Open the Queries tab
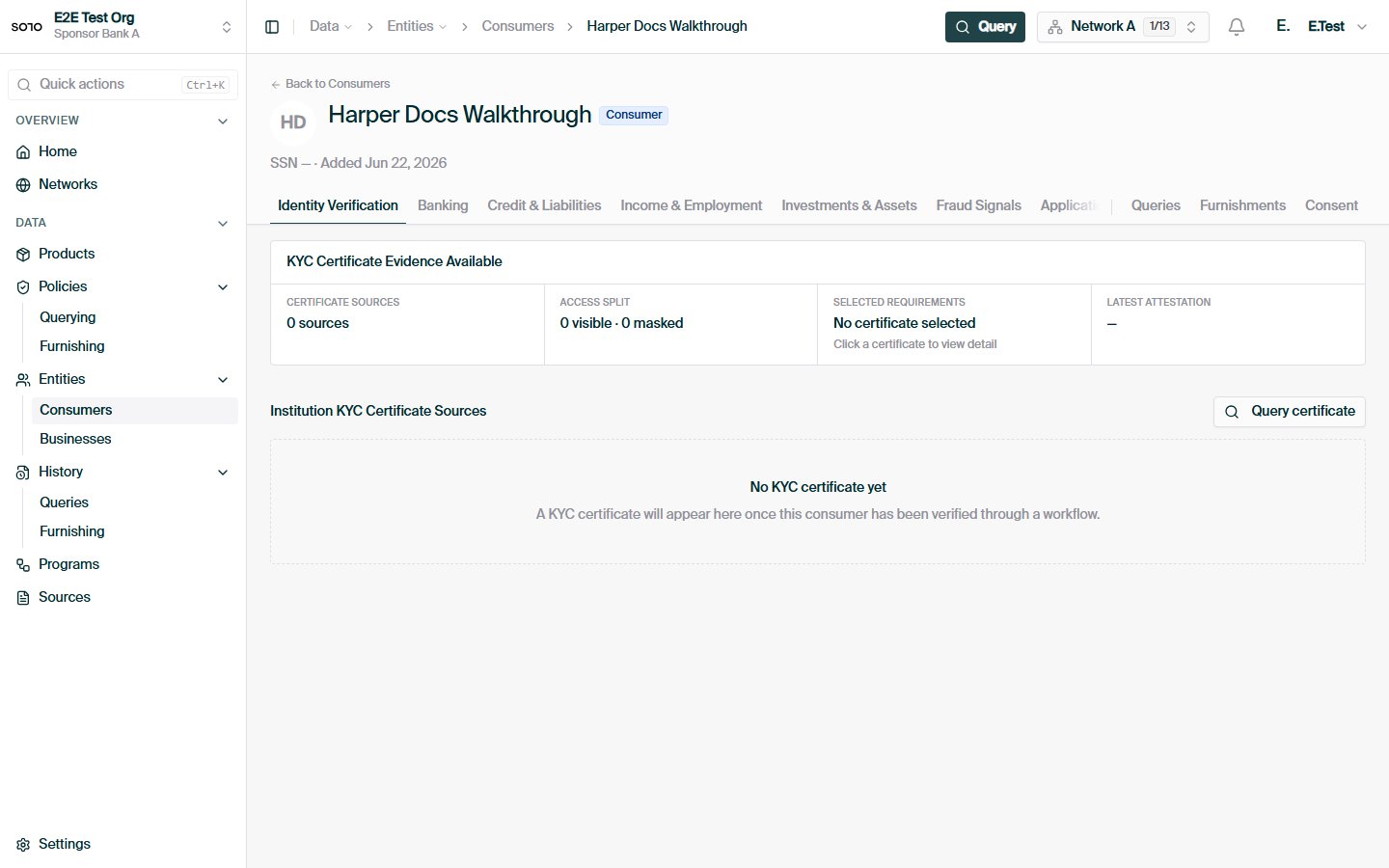The width and height of the screenshot is (1389, 868). click(1156, 205)
